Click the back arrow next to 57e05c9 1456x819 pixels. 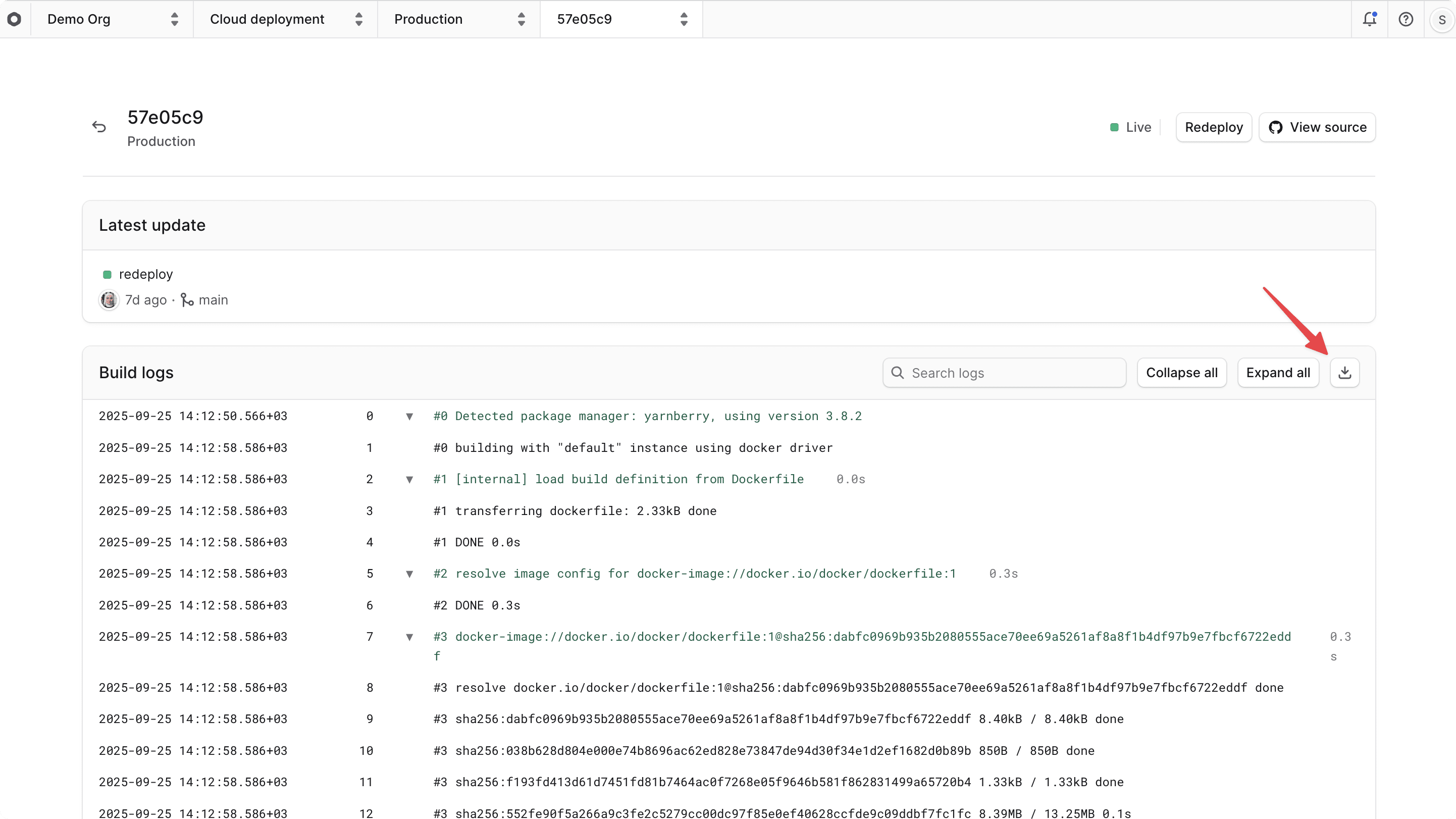point(99,126)
